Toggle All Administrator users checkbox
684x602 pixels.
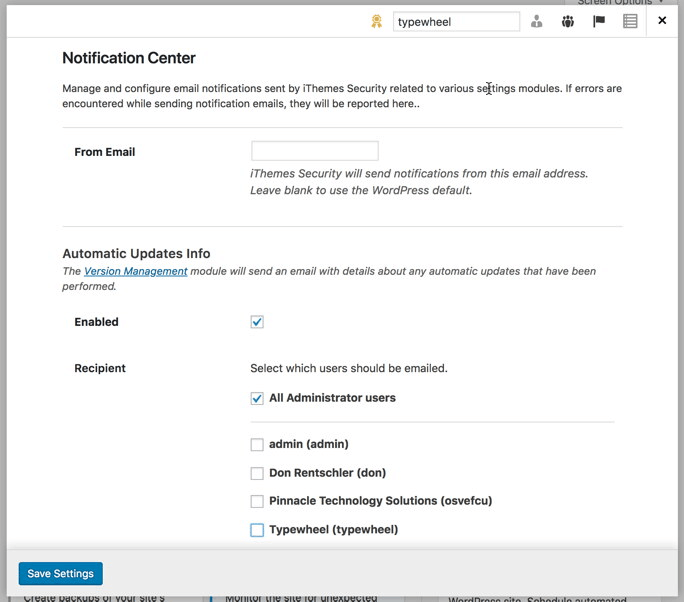click(x=257, y=398)
